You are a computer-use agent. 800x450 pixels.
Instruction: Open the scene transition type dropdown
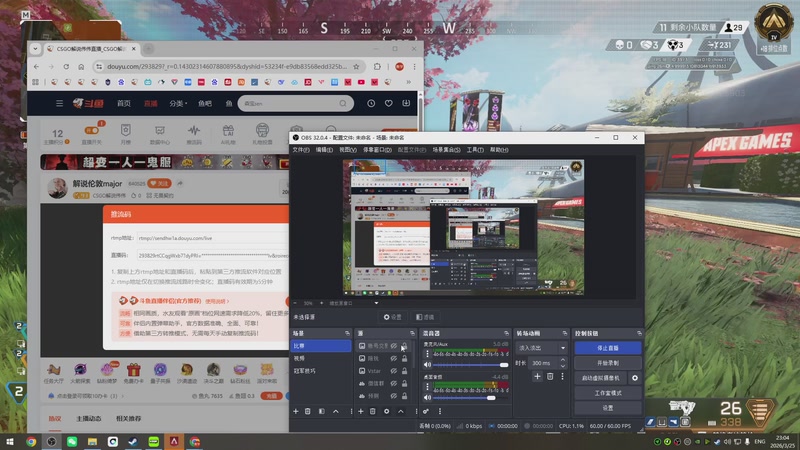click(x=541, y=348)
